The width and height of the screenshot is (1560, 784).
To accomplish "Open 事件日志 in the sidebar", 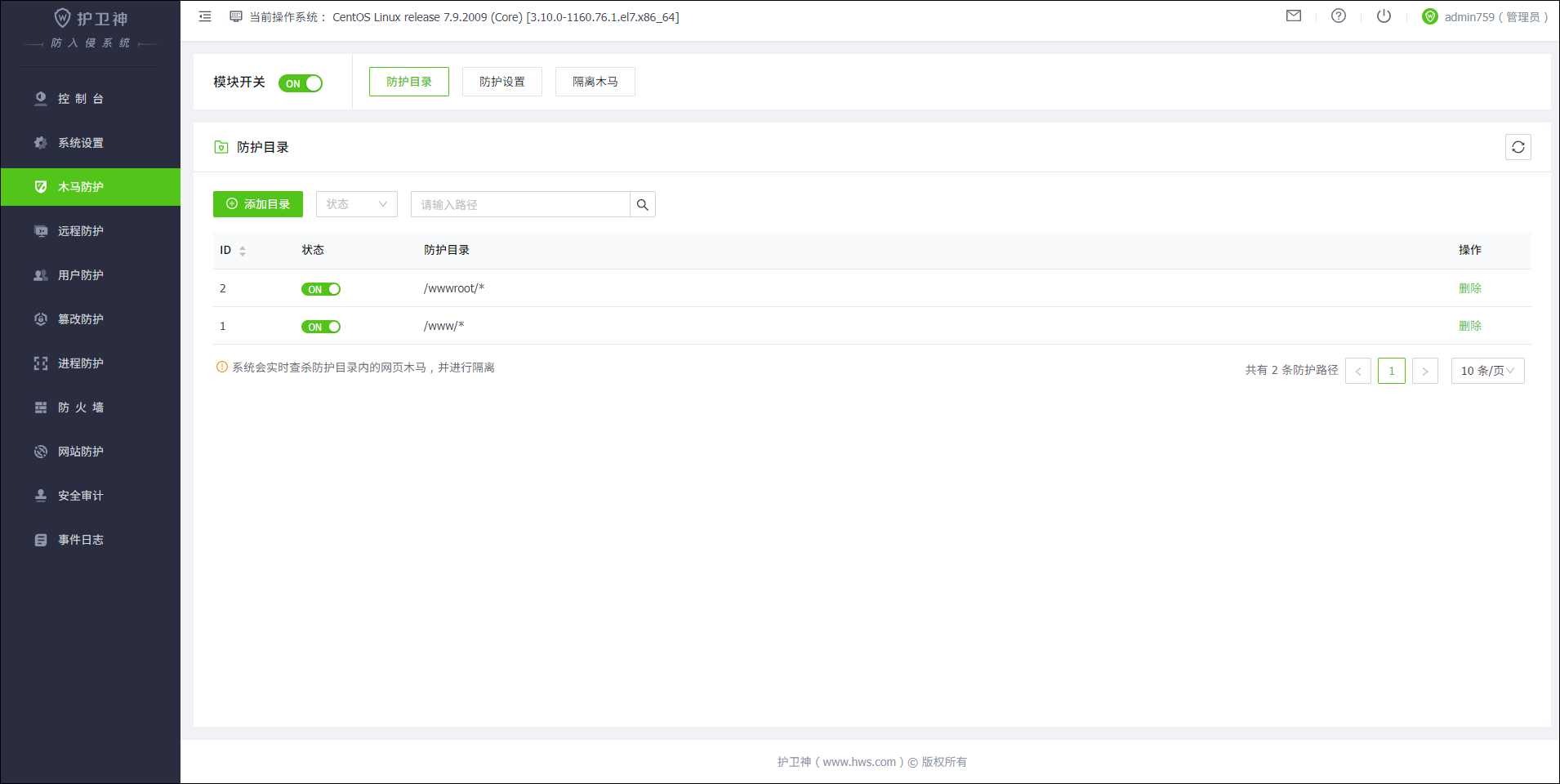I will coord(90,540).
